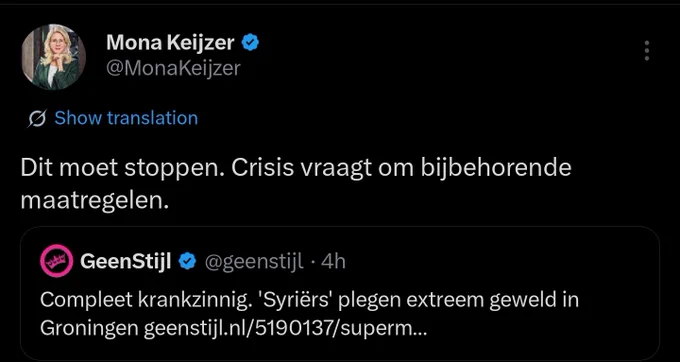Open the three-dot more options menu
The width and height of the screenshot is (680, 362).
[x=647, y=51]
